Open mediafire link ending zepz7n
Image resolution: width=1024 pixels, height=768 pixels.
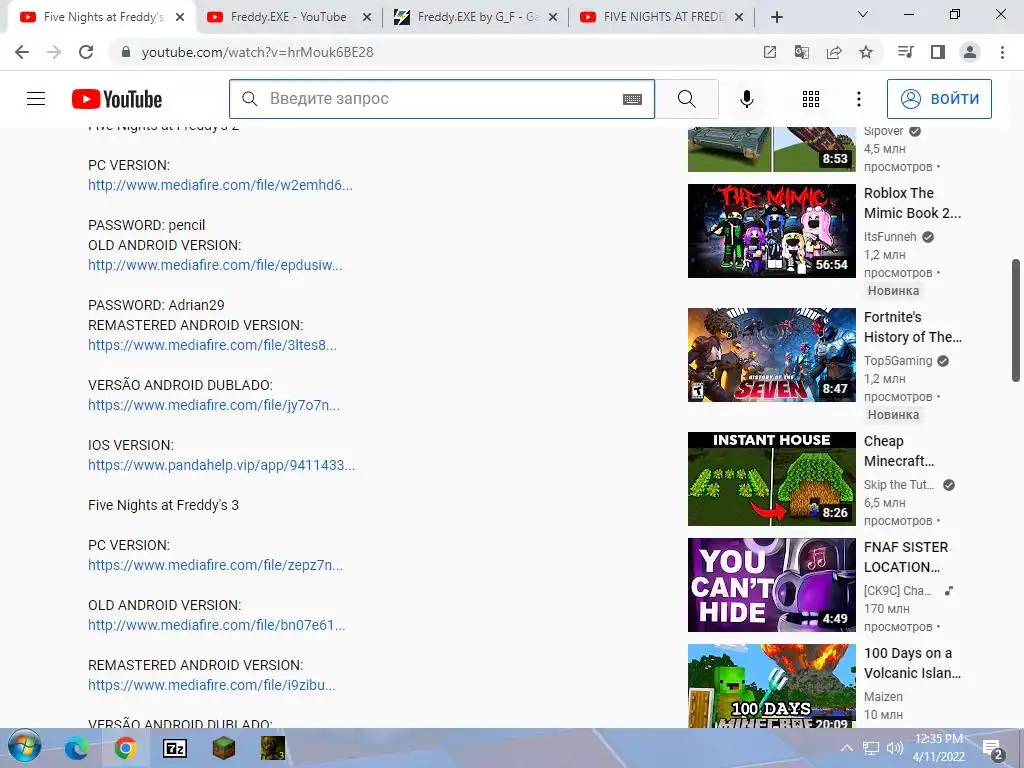(215, 565)
